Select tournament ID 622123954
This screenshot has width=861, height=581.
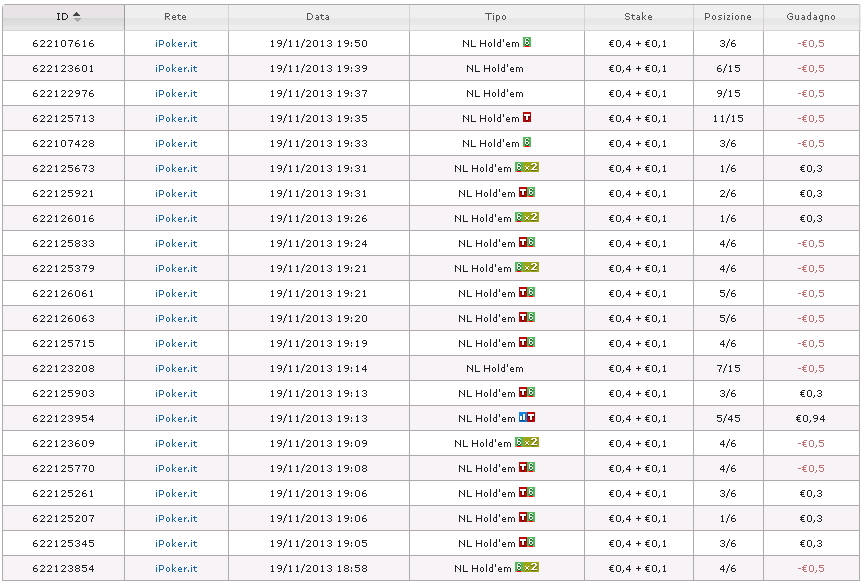[64, 418]
